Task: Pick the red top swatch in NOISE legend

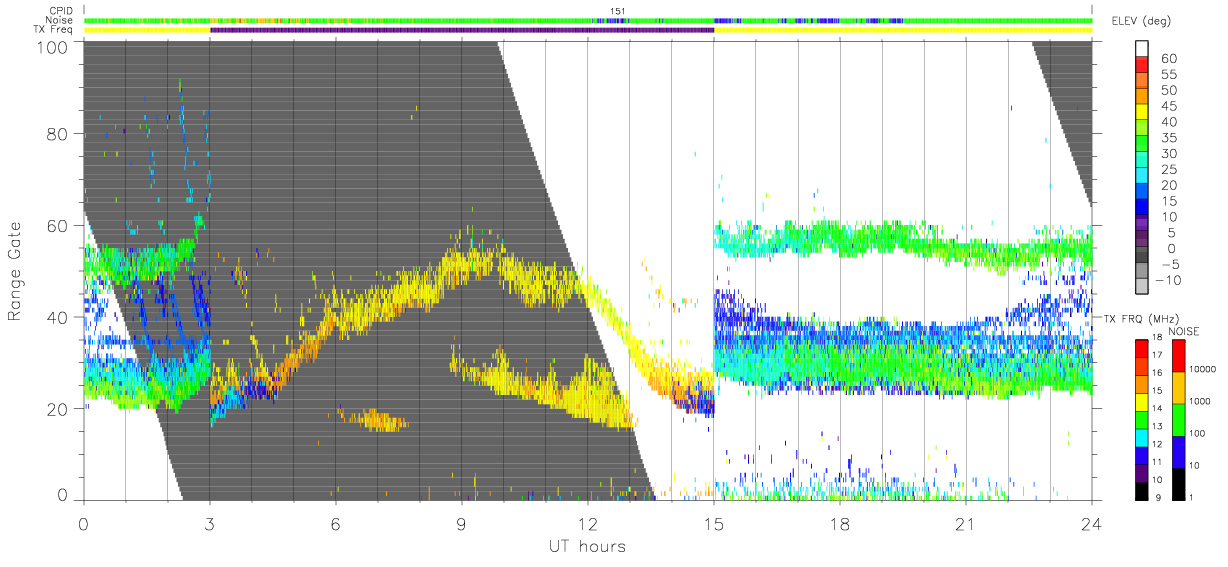Action: pyautogui.click(x=1179, y=356)
